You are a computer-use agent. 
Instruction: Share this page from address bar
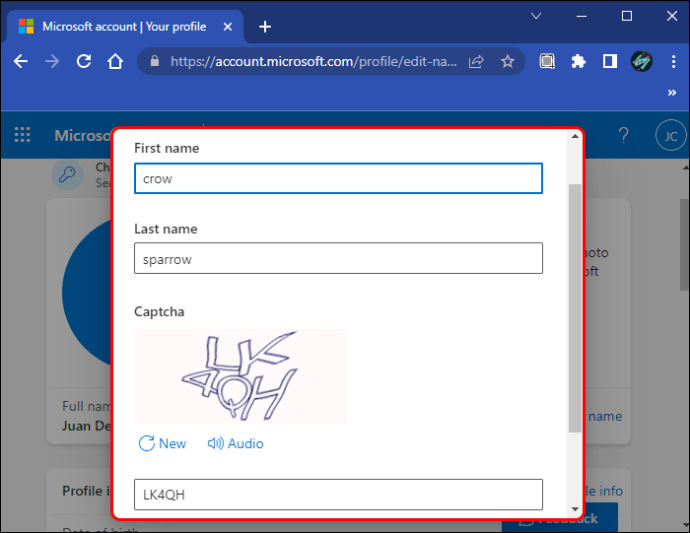pos(476,61)
